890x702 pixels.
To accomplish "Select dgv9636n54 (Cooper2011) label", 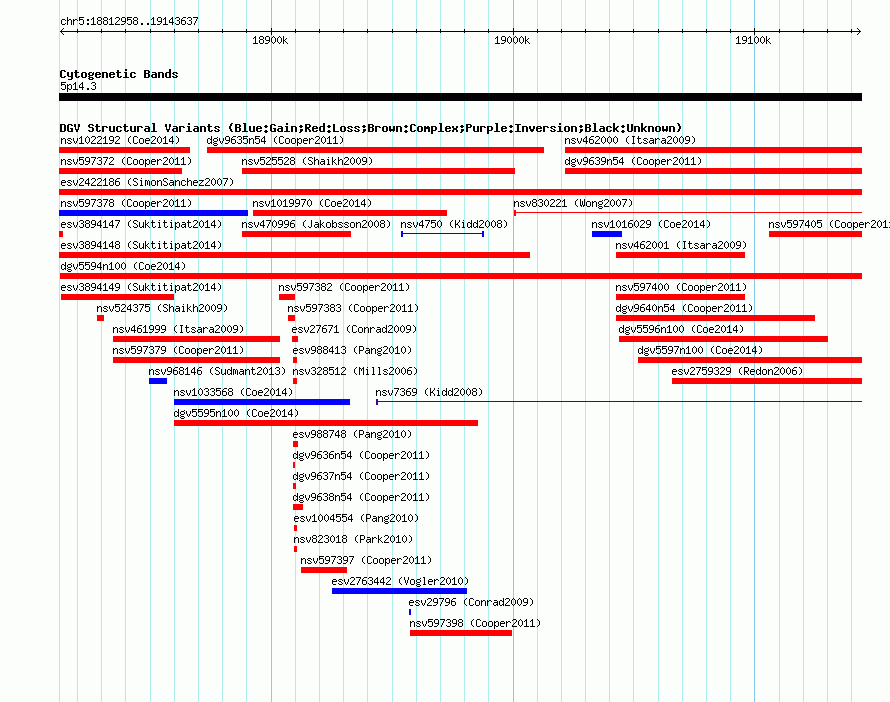I will click(x=361, y=455).
